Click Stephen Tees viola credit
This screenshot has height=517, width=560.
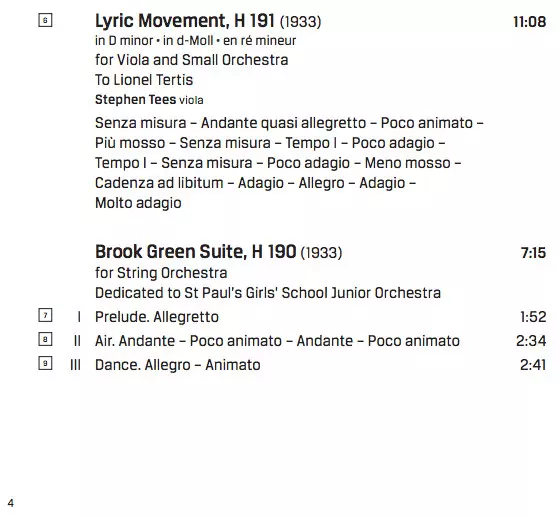click(x=149, y=100)
